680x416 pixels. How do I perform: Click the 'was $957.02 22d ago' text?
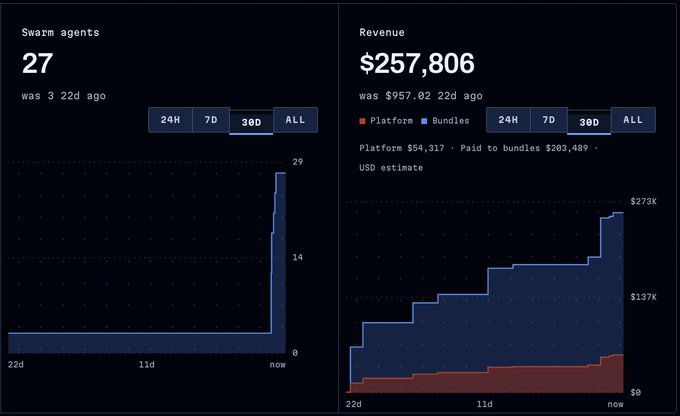coord(421,96)
